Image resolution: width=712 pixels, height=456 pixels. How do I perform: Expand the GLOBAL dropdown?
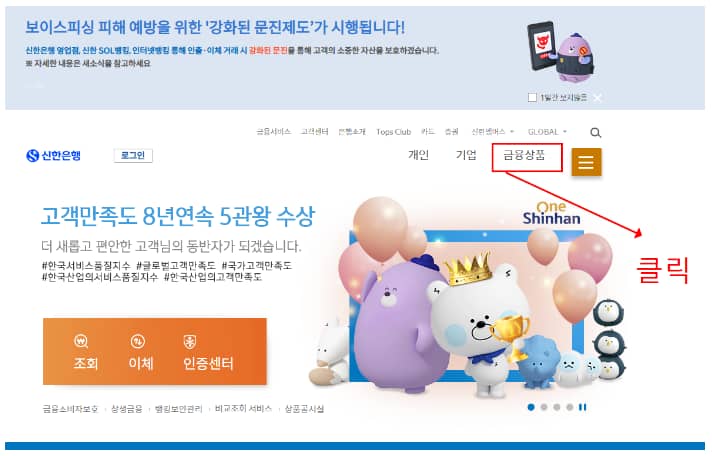(547, 132)
